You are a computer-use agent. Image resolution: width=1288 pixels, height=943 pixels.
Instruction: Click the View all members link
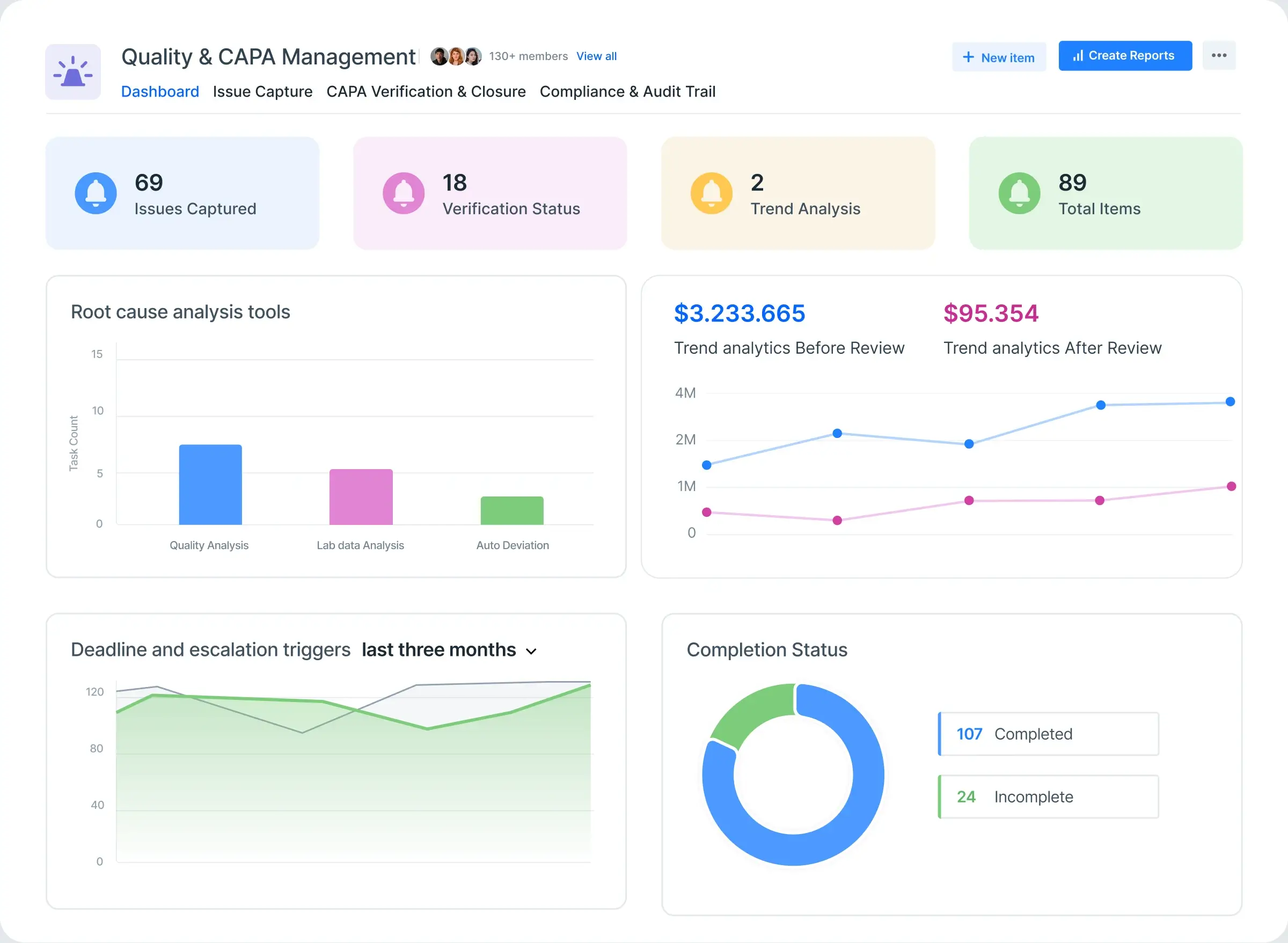click(596, 56)
